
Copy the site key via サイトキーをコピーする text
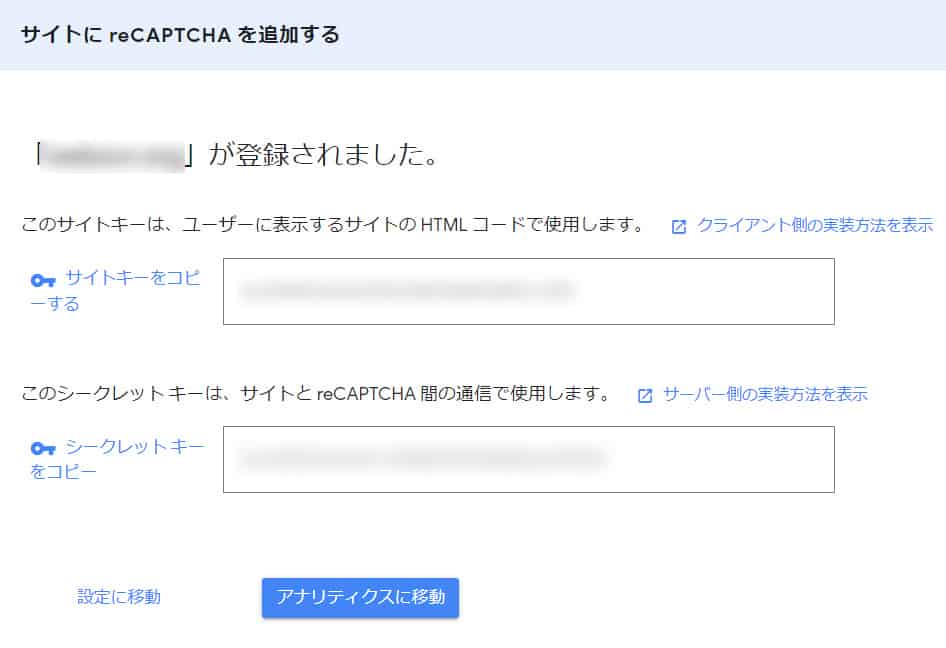click(132, 279)
